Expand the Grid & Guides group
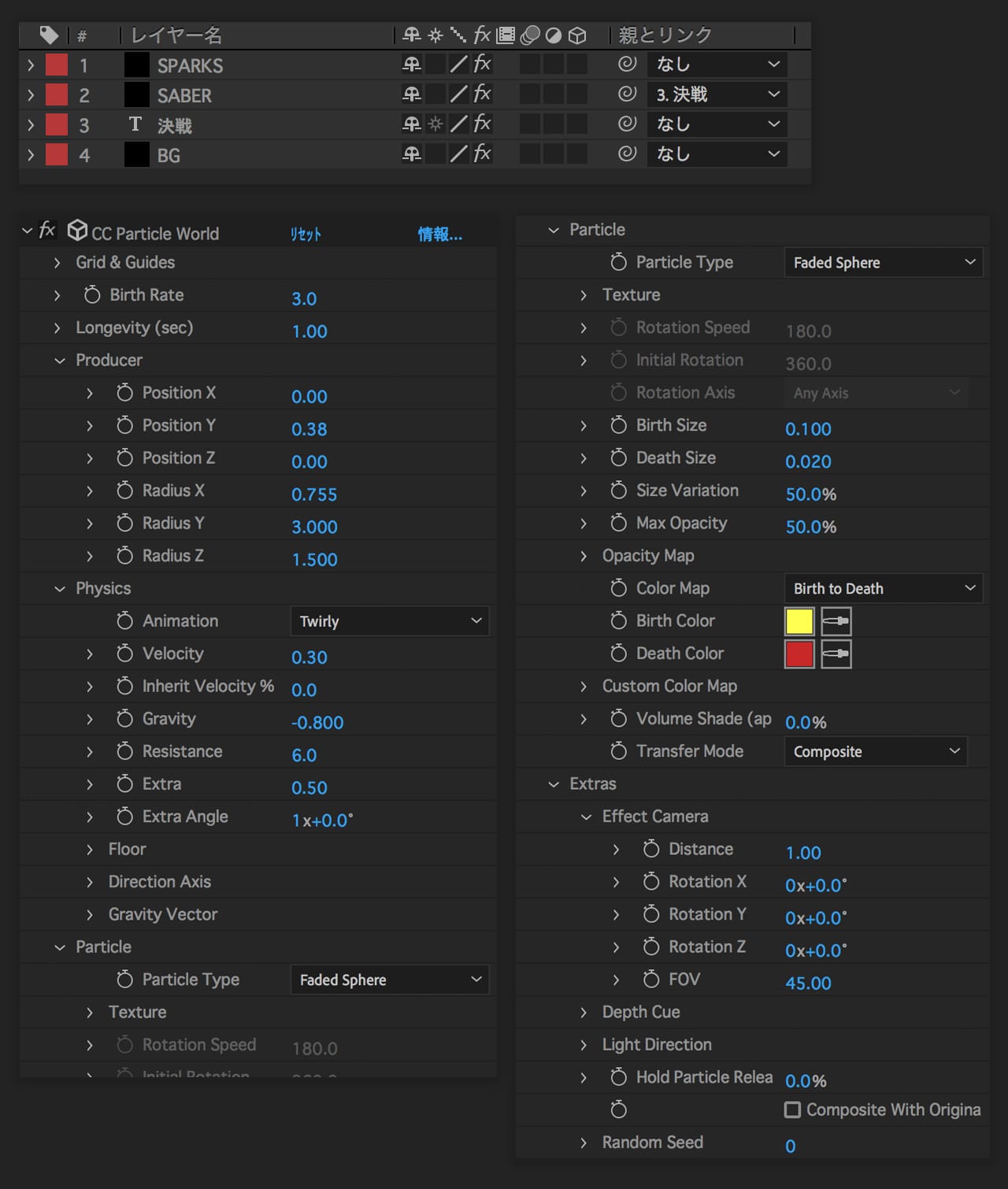 [x=57, y=262]
